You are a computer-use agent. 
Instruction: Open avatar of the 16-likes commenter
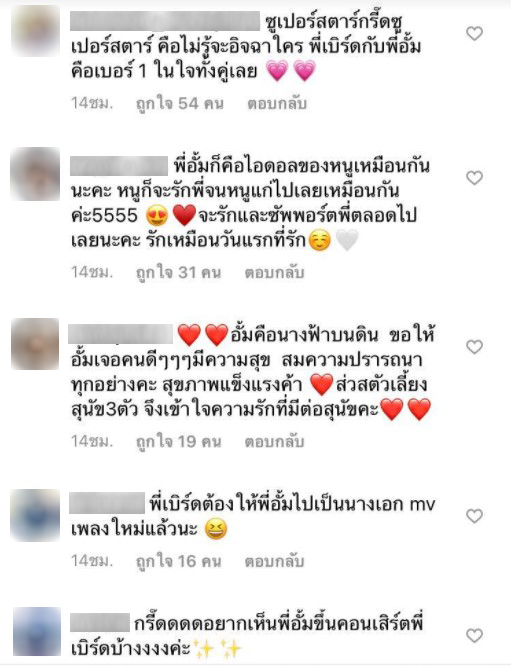[35, 515]
